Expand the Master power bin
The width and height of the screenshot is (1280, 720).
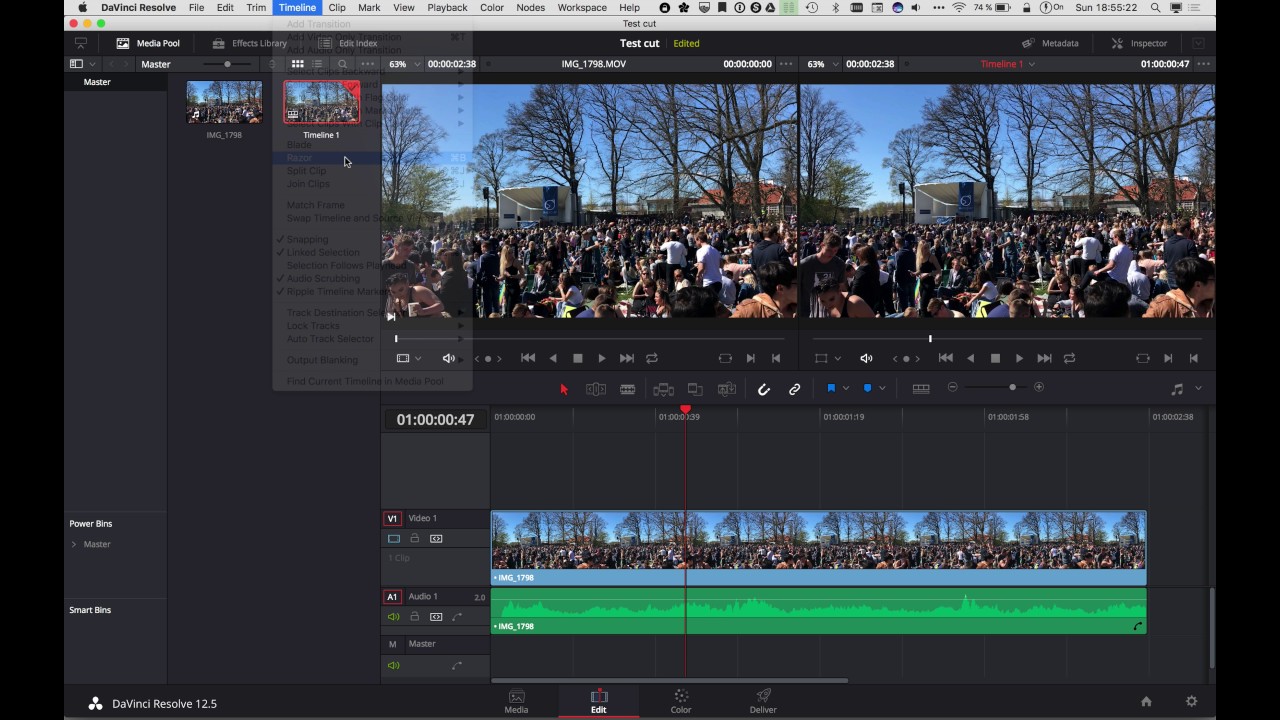point(74,544)
